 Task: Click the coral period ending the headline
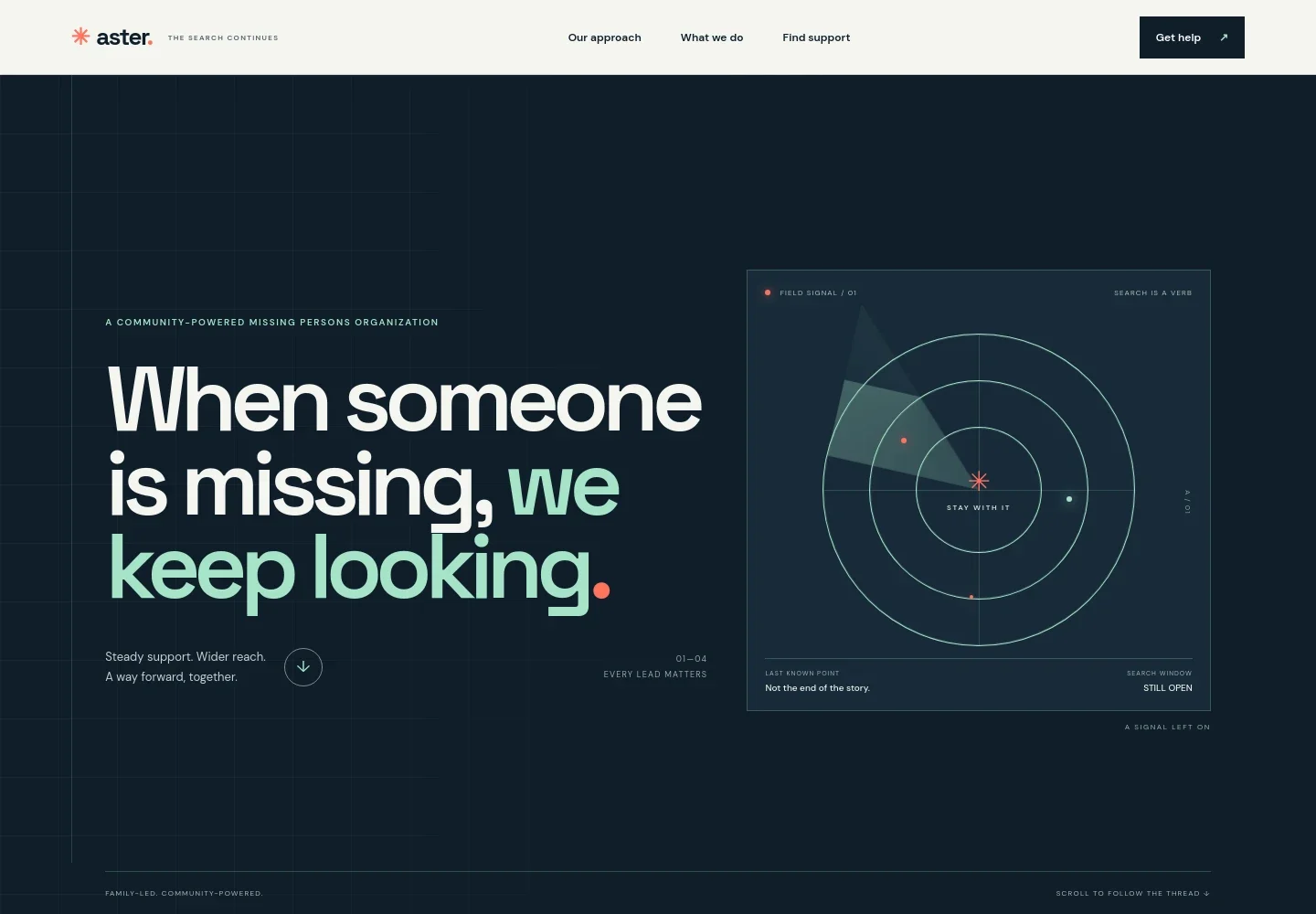coord(601,590)
